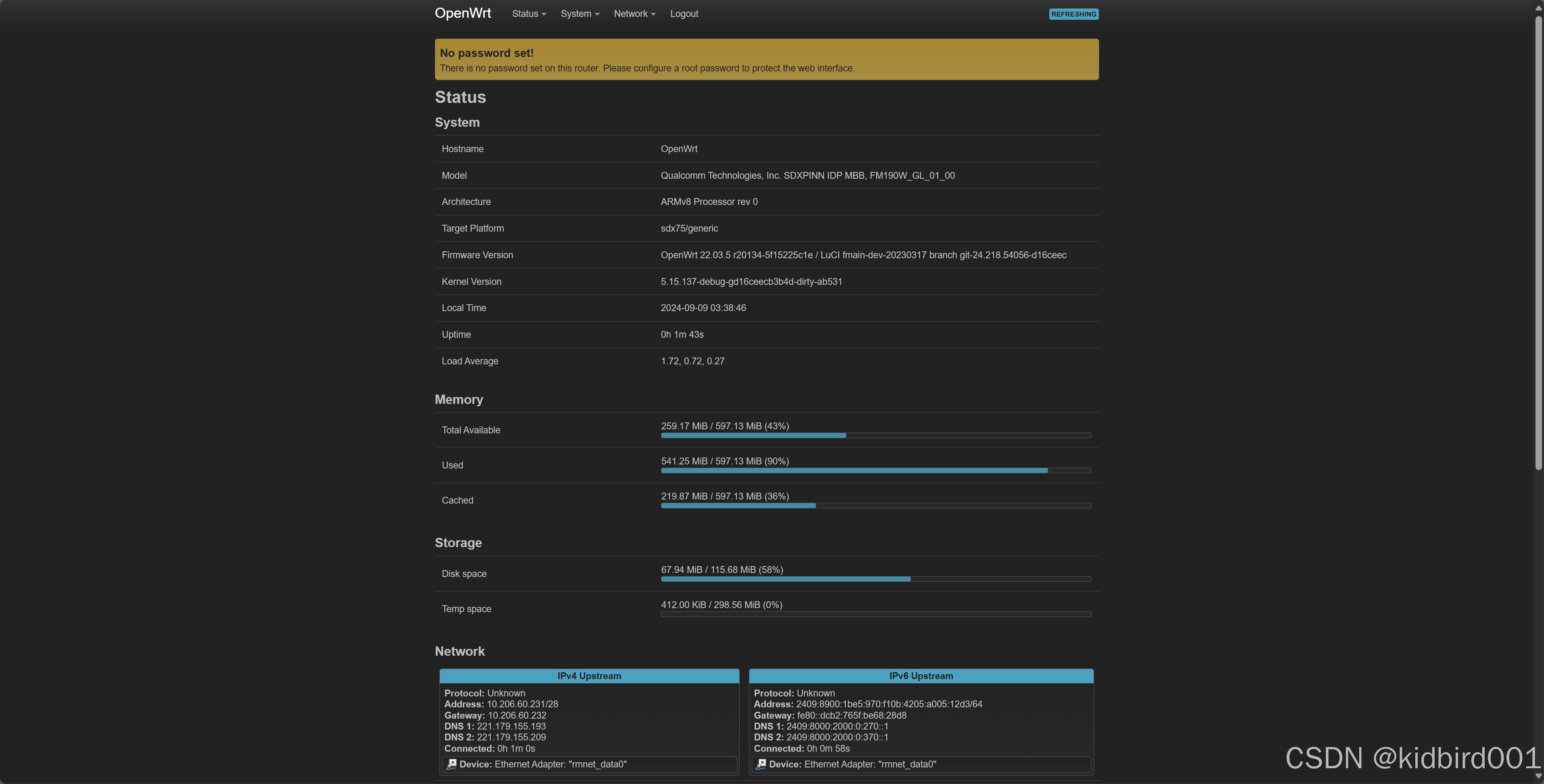This screenshot has width=1544, height=784.
Task: Click the IPv4 rmnet_data0 ethernet adapter icon
Action: click(451, 763)
